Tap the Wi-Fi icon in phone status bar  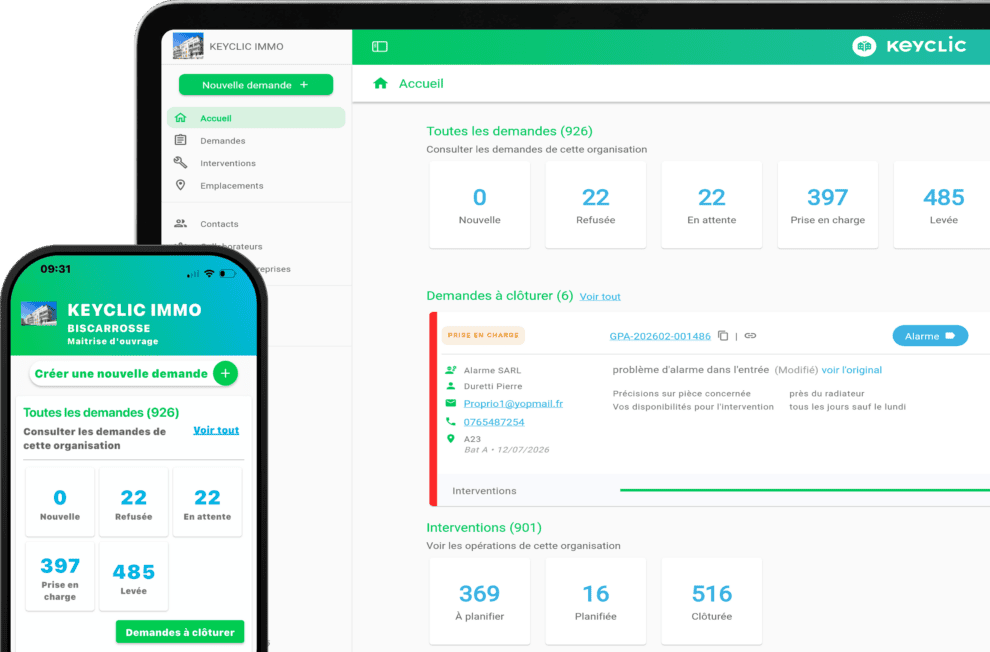209,273
